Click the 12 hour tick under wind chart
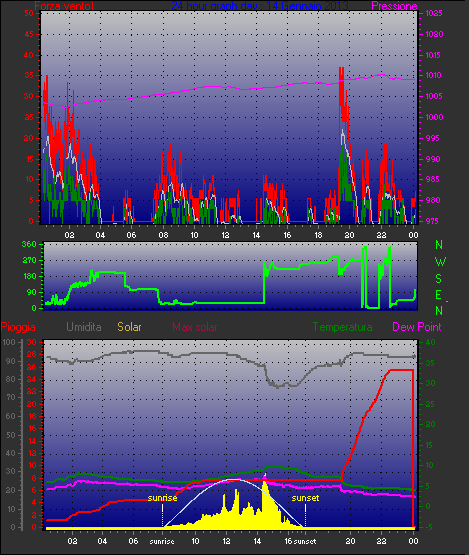 point(225,235)
